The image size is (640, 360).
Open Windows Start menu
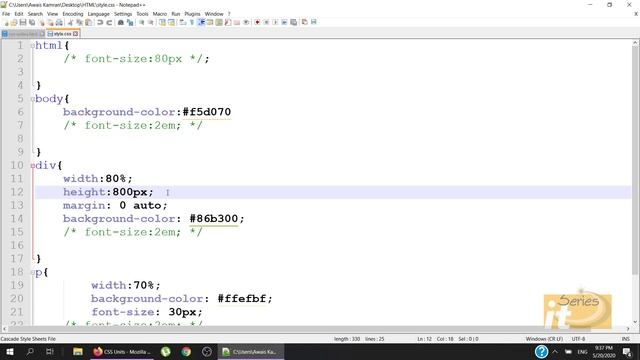[x=10, y=351]
